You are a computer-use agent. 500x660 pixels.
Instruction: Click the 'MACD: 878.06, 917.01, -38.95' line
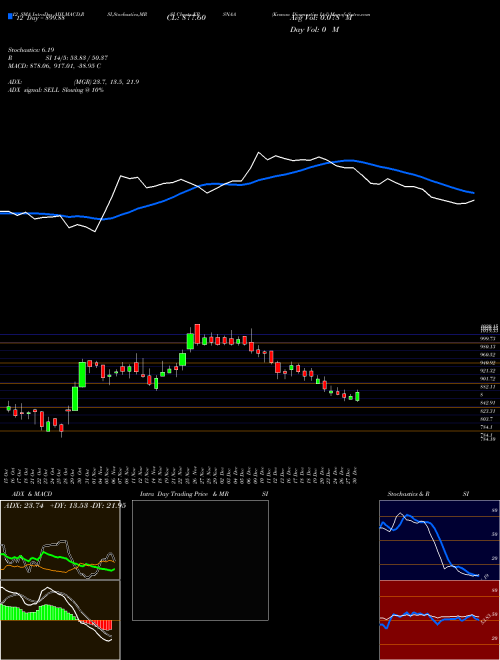click(55, 66)
